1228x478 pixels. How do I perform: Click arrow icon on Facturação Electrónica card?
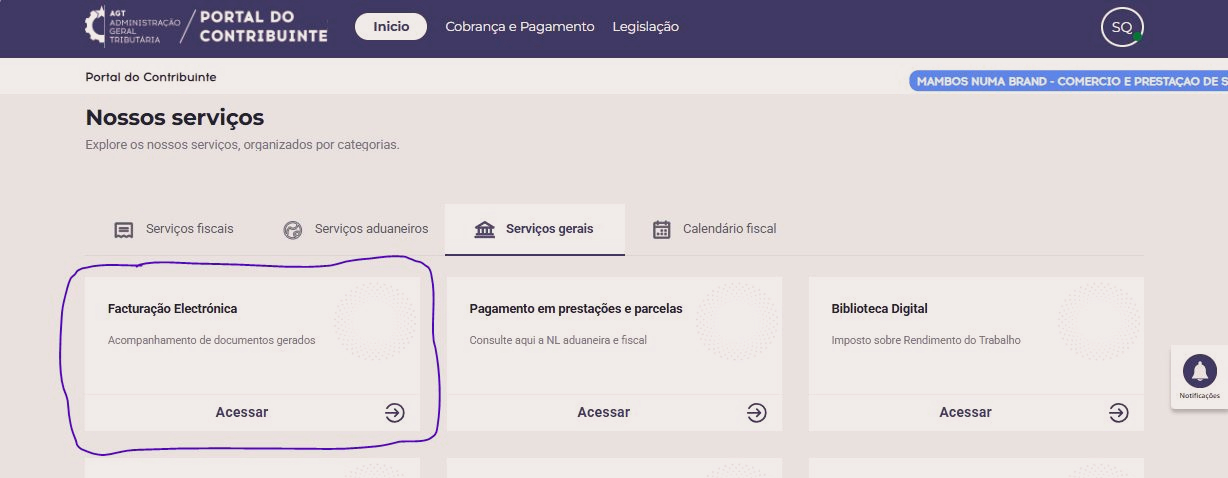[395, 412]
